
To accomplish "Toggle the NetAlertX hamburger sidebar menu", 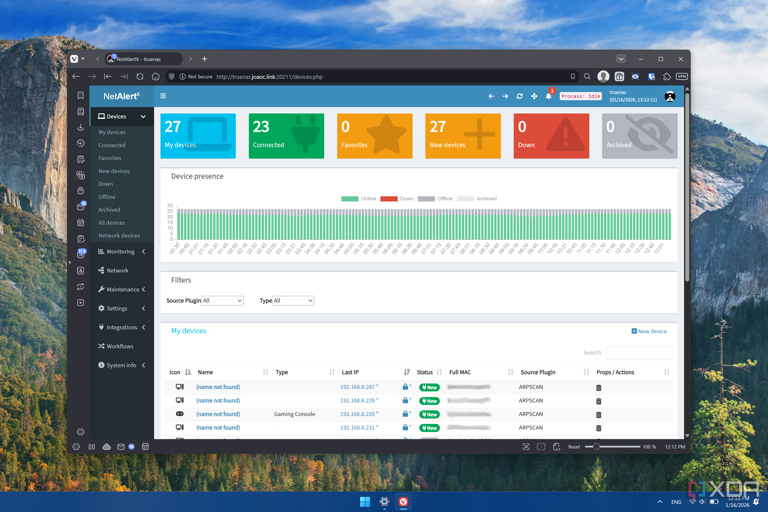I will 163,96.
